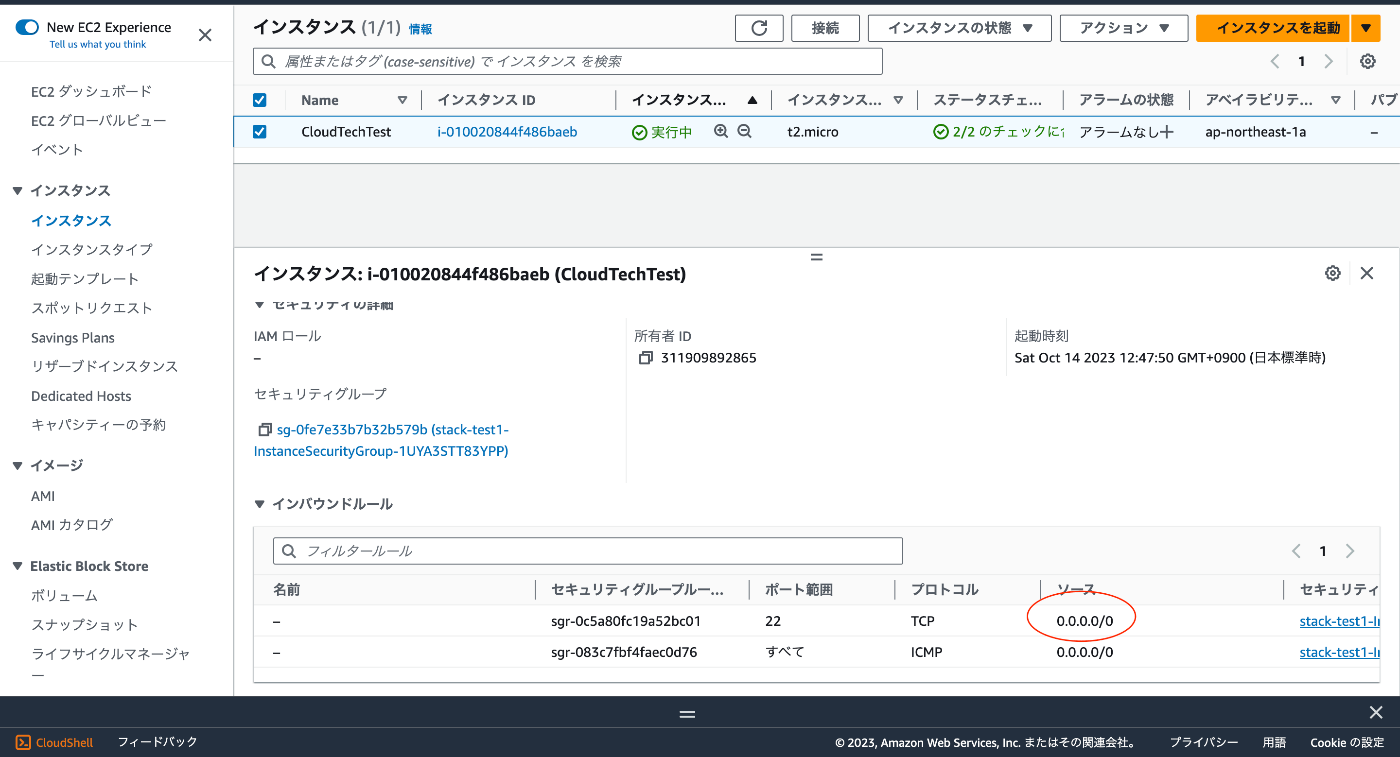Toggle the select-all instances checkbox
Image resolution: width=1400 pixels, height=757 pixels.
260,100
